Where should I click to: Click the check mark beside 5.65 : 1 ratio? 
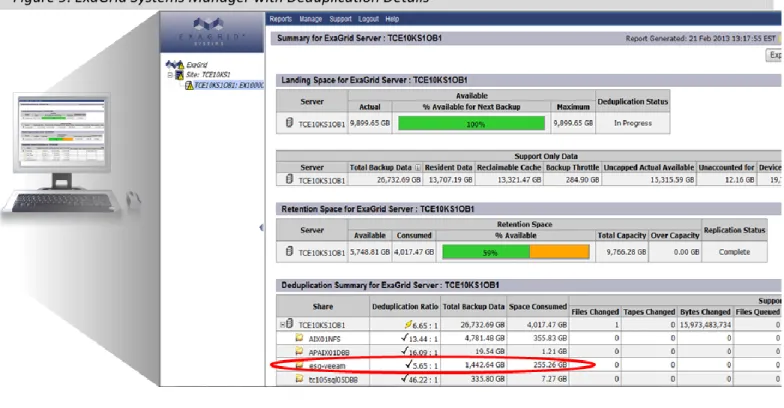coord(408,365)
